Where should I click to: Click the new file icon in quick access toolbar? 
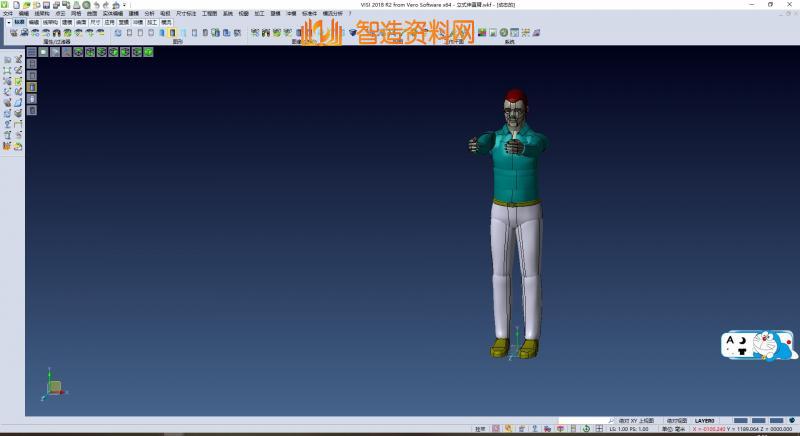(x=16, y=5)
